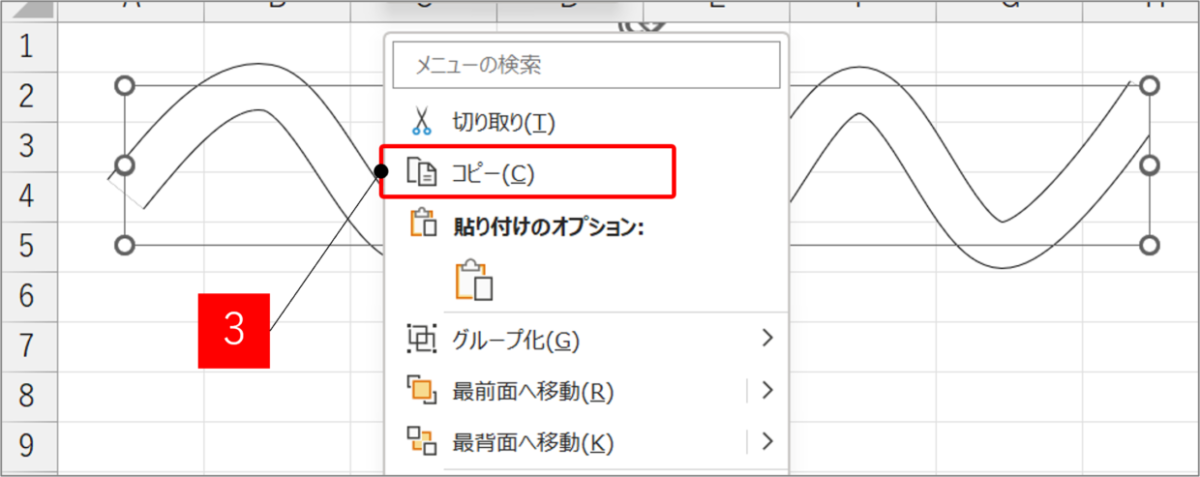Expand the グループ化 submenu arrow
Screen dimensions: 1200x477
tap(767, 339)
